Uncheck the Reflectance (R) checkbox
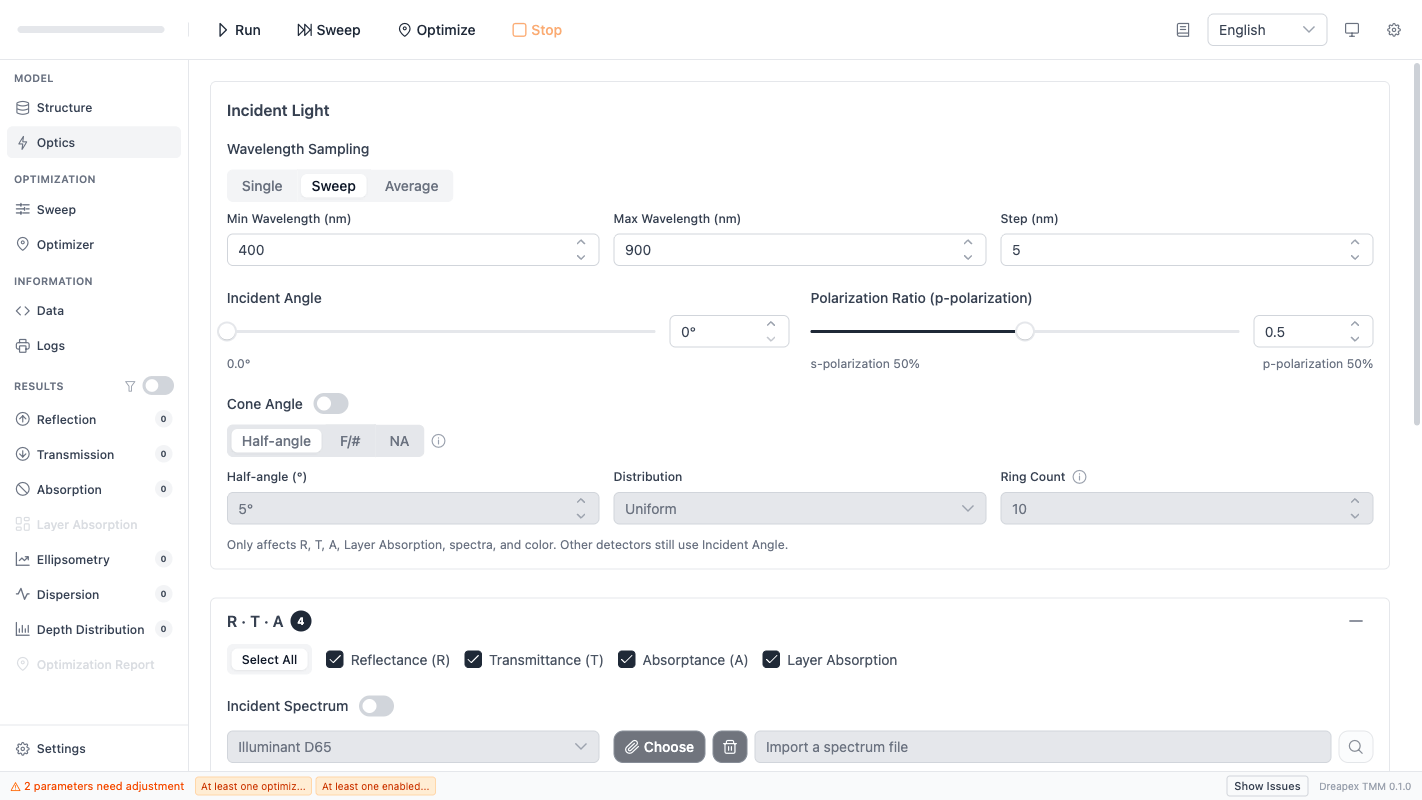The height and width of the screenshot is (800, 1422). pos(336,660)
